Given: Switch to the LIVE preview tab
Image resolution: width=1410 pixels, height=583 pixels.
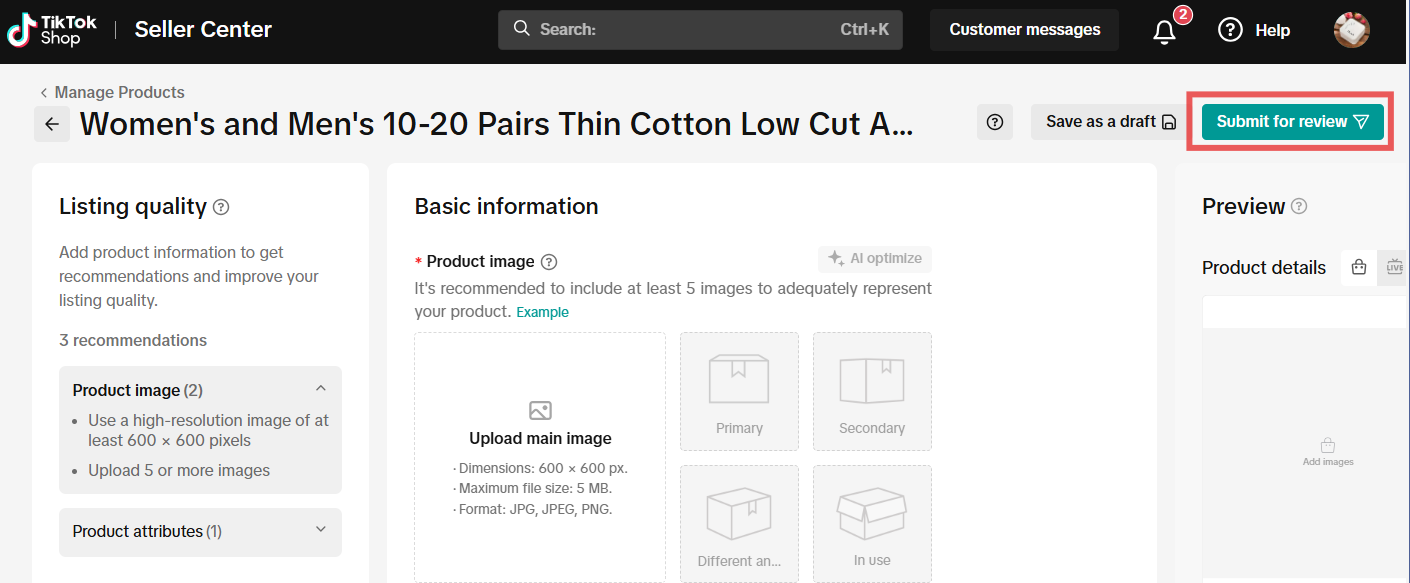Looking at the screenshot, I should (1394, 267).
